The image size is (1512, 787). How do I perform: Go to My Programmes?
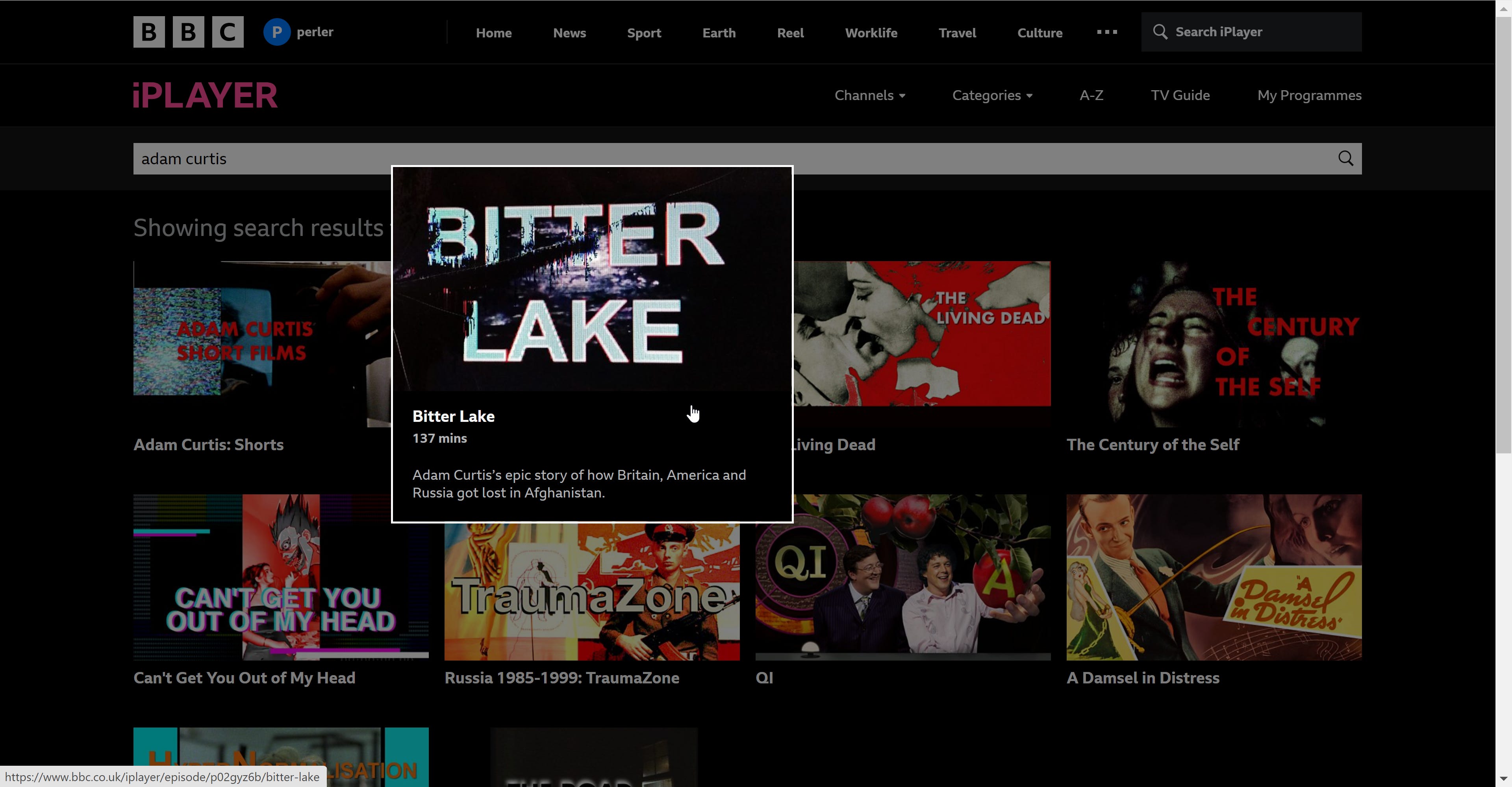point(1309,95)
